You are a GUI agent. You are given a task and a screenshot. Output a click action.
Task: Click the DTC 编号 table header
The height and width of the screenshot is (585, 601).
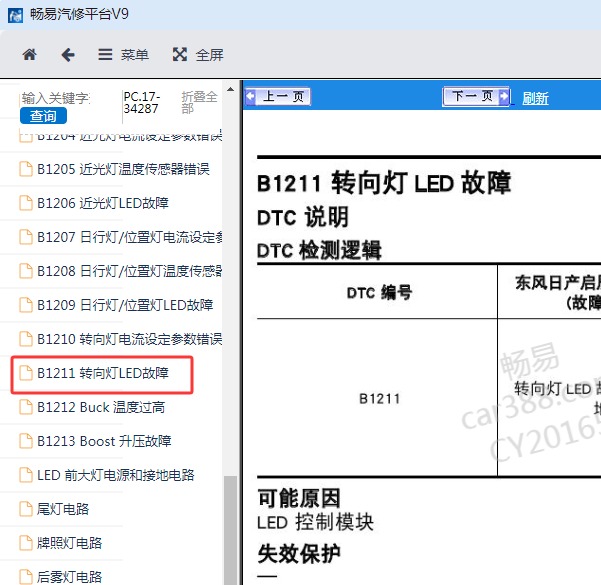pos(379,292)
